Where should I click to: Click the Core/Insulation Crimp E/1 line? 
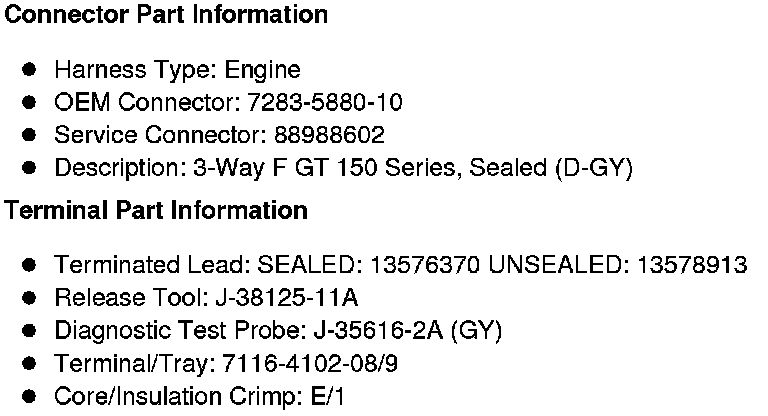[x=199, y=397]
